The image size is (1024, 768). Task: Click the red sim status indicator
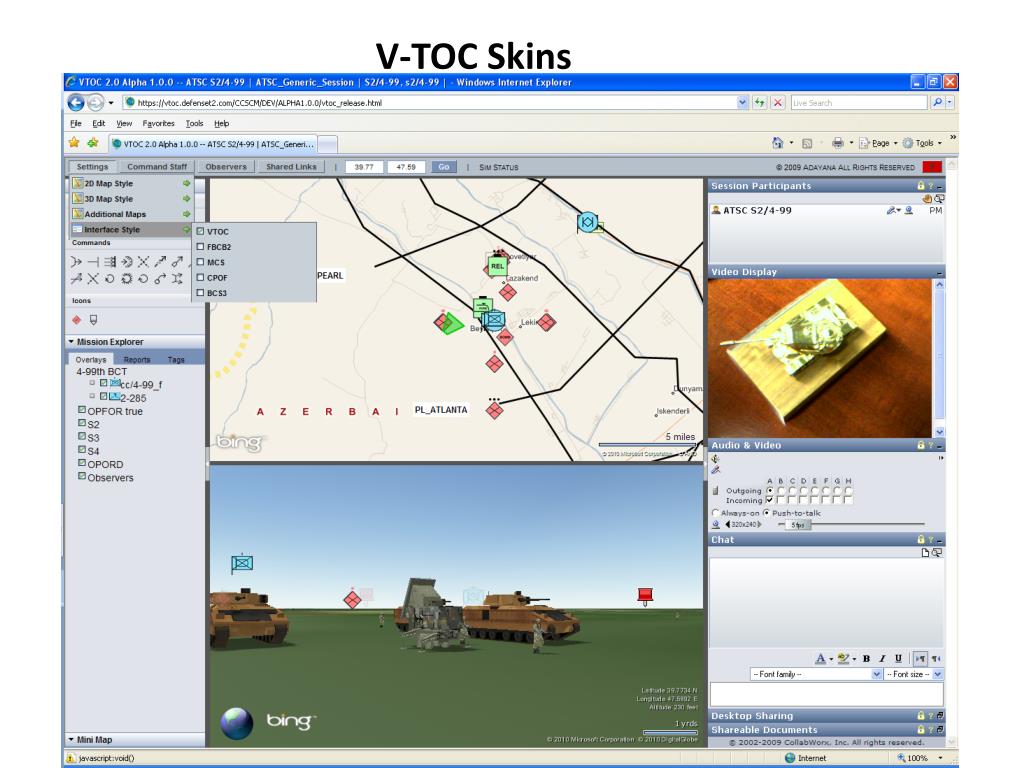click(932, 167)
